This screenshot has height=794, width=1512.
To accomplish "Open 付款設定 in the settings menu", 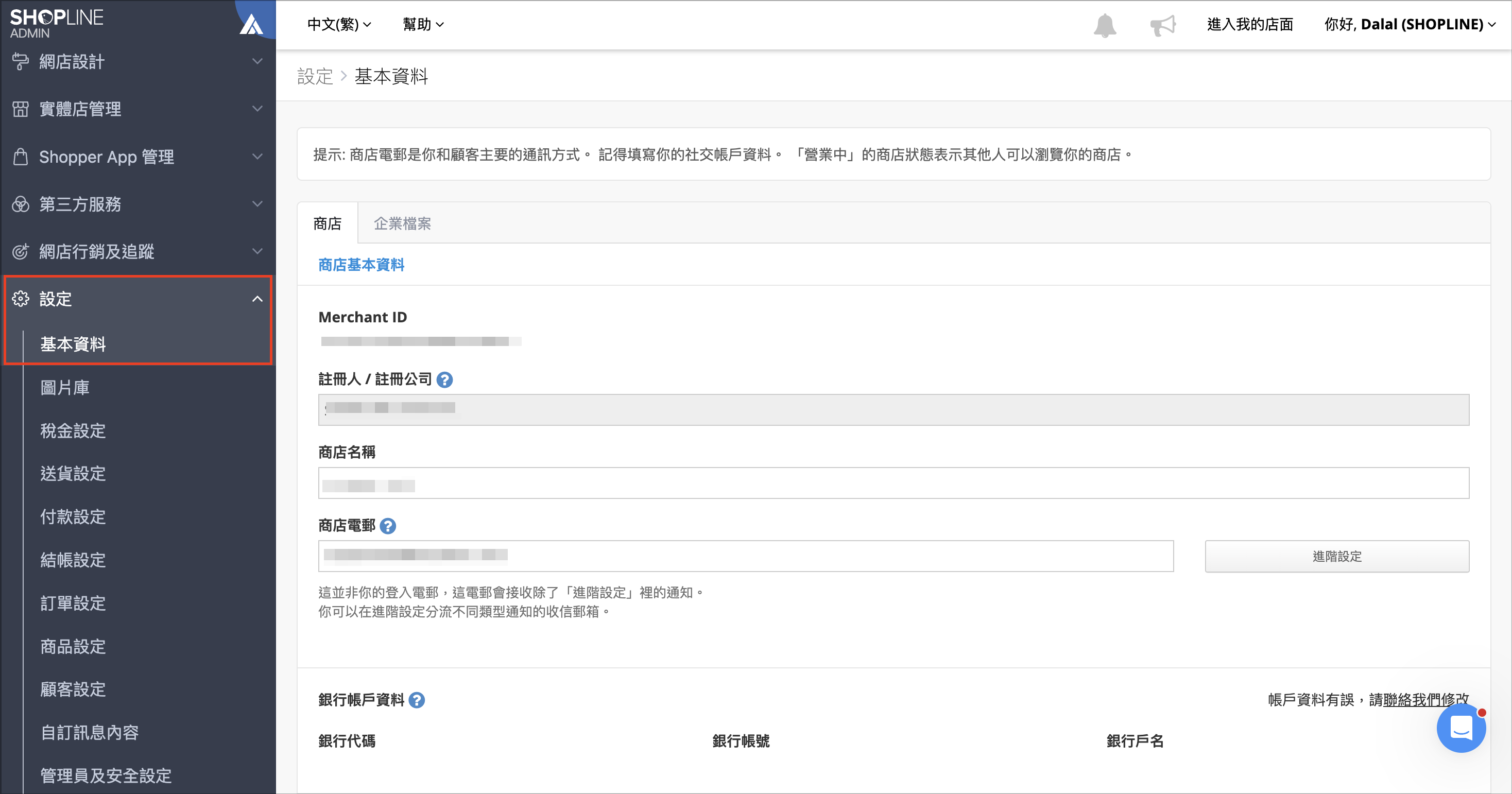I will click(x=73, y=517).
